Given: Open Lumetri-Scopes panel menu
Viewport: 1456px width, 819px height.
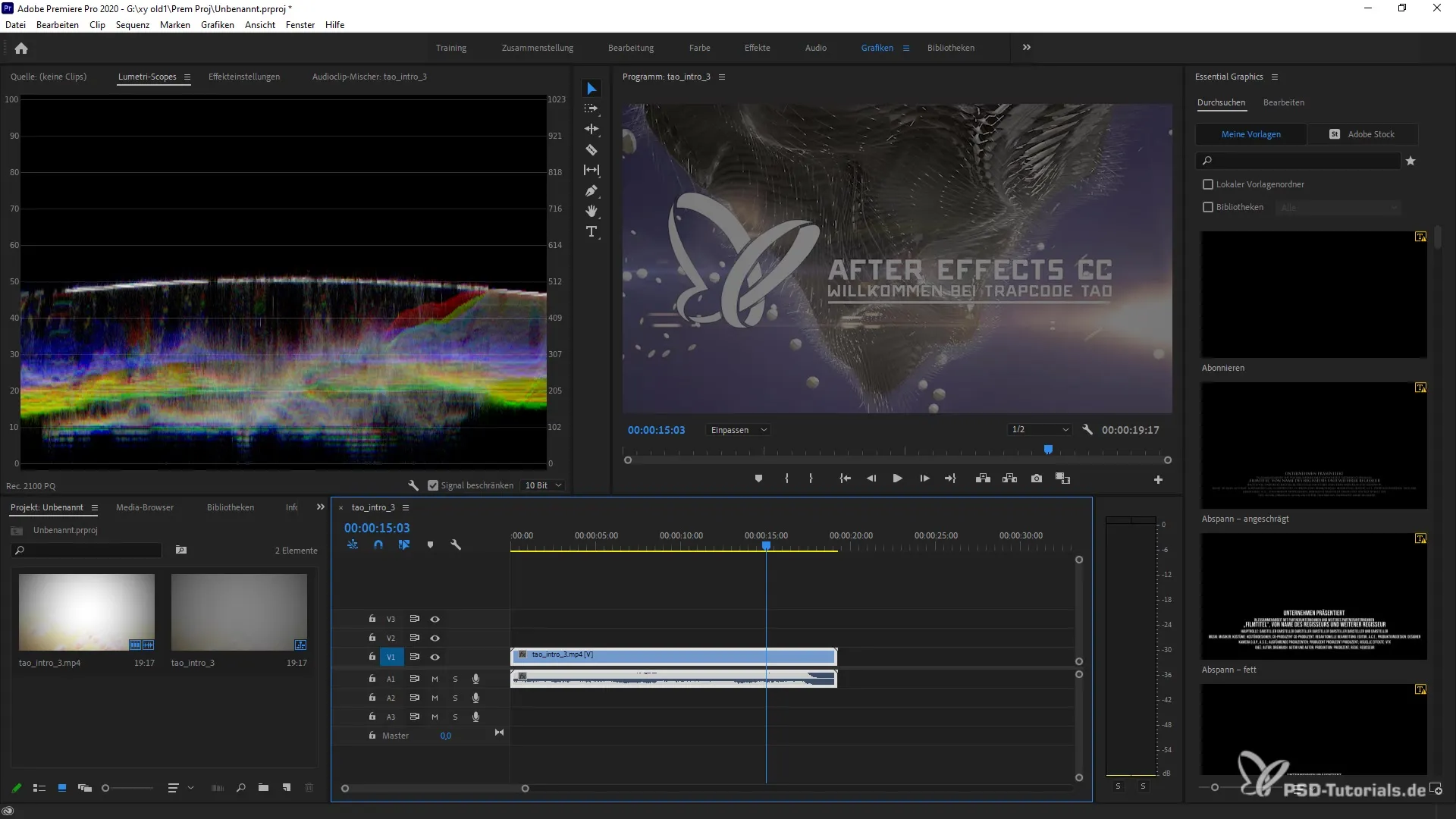Looking at the screenshot, I should (187, 77).
